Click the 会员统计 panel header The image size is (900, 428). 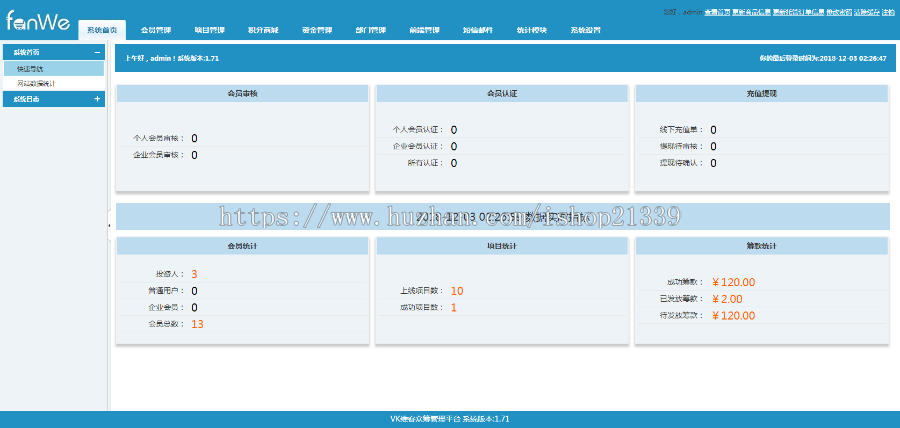242,246
